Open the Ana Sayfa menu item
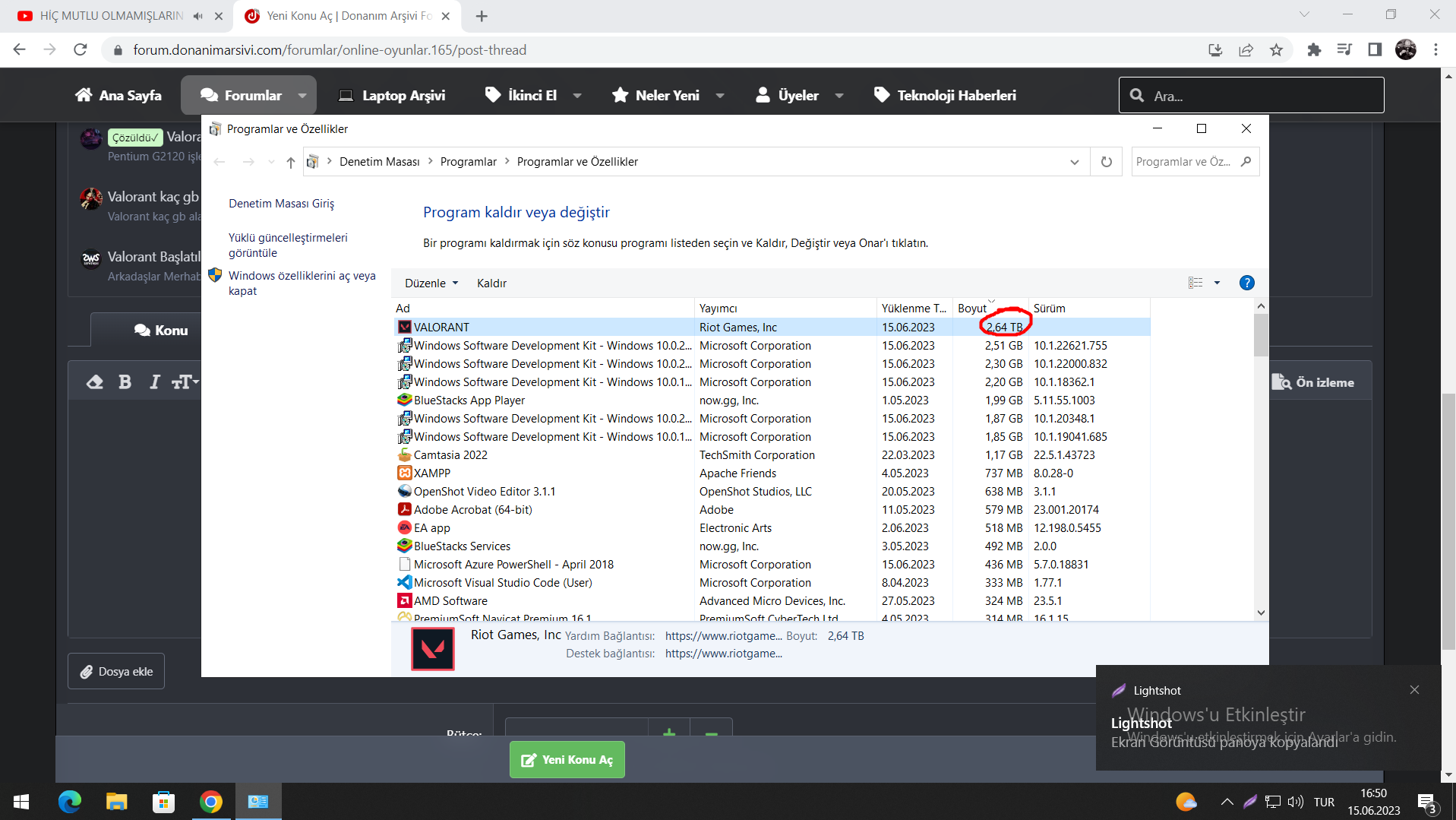The height and width of the screenshot is (820, 1456). click(x=118, y=96)
